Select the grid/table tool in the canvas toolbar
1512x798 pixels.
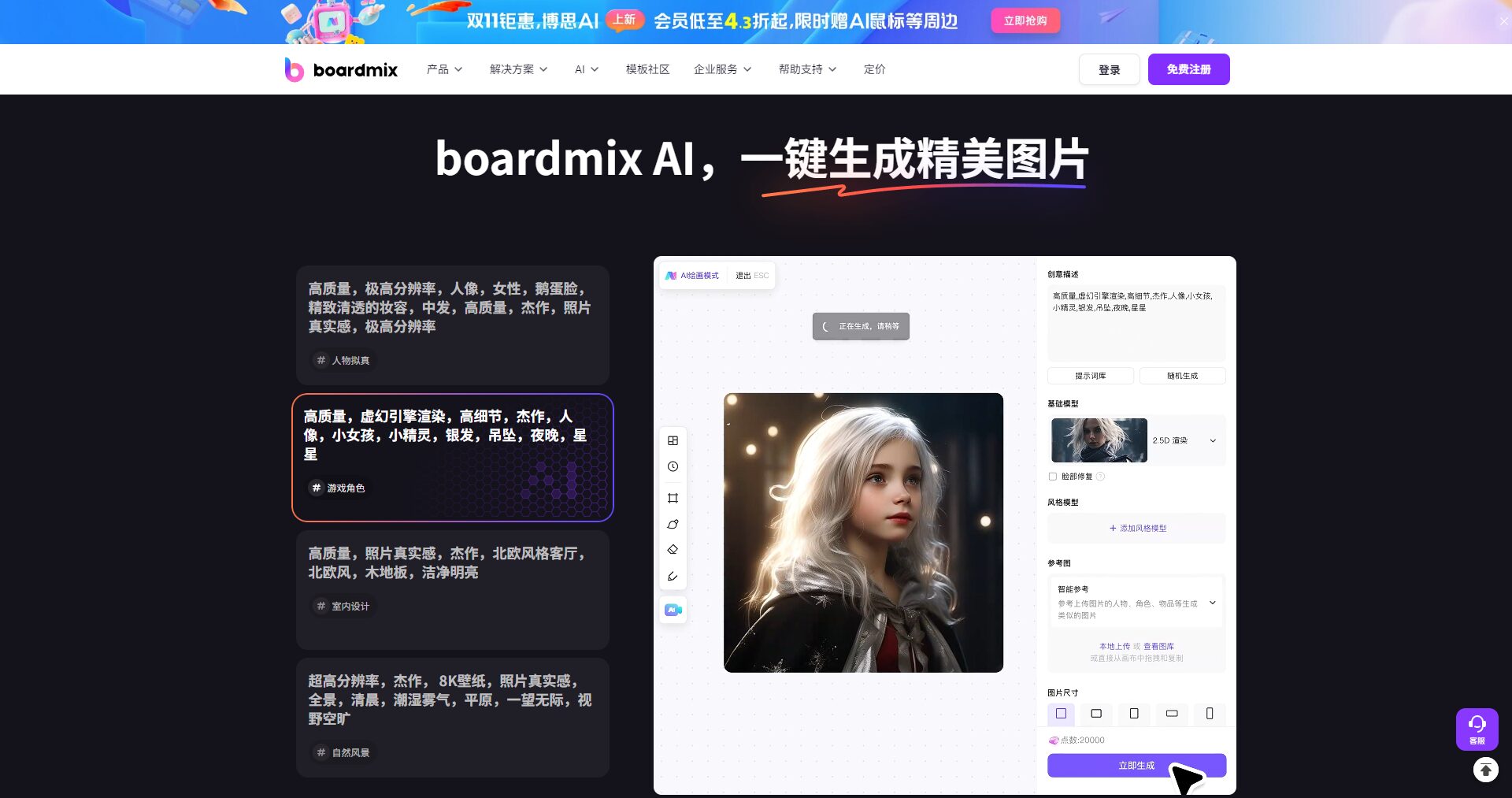[673, 440]
